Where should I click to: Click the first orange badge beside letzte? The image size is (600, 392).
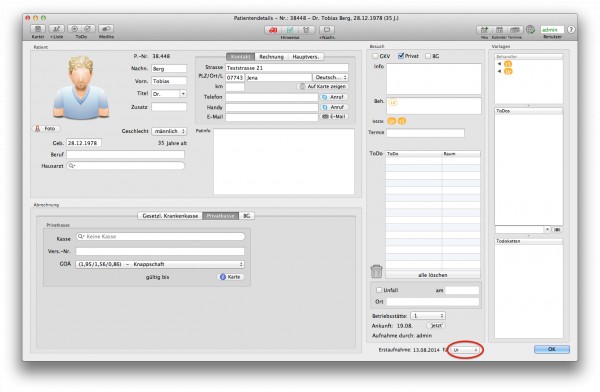[392, 121]
